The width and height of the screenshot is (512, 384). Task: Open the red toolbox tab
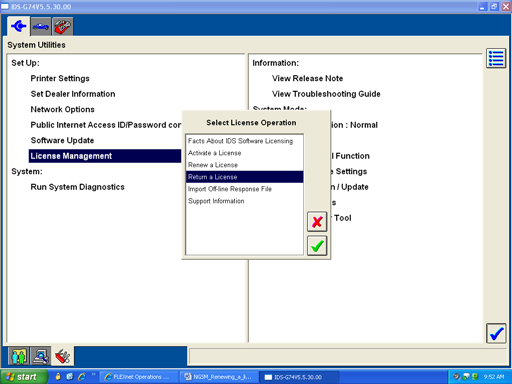[63, 26]
